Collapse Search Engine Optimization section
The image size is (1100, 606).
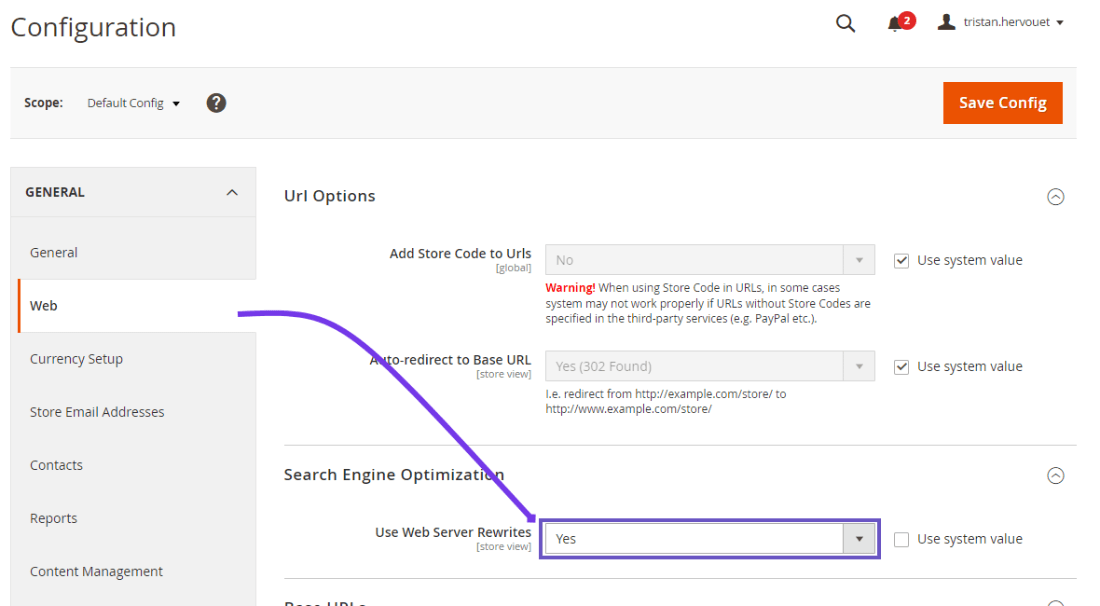[x=1056, y=476]
